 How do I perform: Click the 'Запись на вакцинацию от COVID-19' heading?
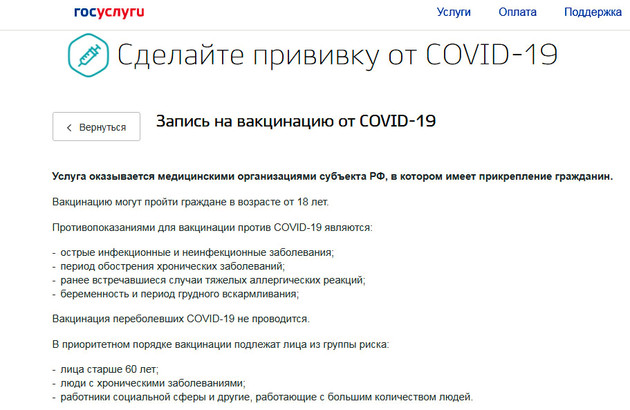click(x=296, y=121)
